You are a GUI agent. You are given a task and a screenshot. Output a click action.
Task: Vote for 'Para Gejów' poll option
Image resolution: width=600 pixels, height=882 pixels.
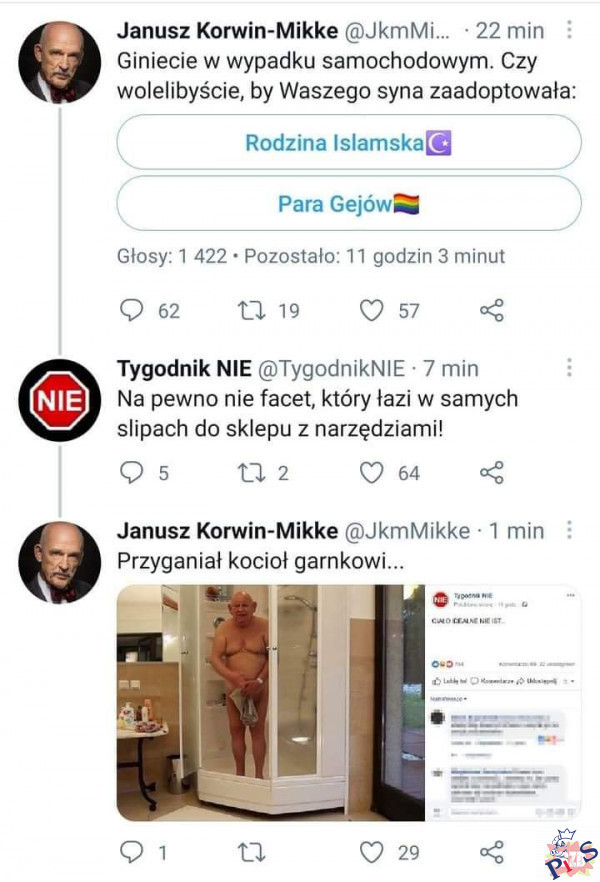point(349,204)
